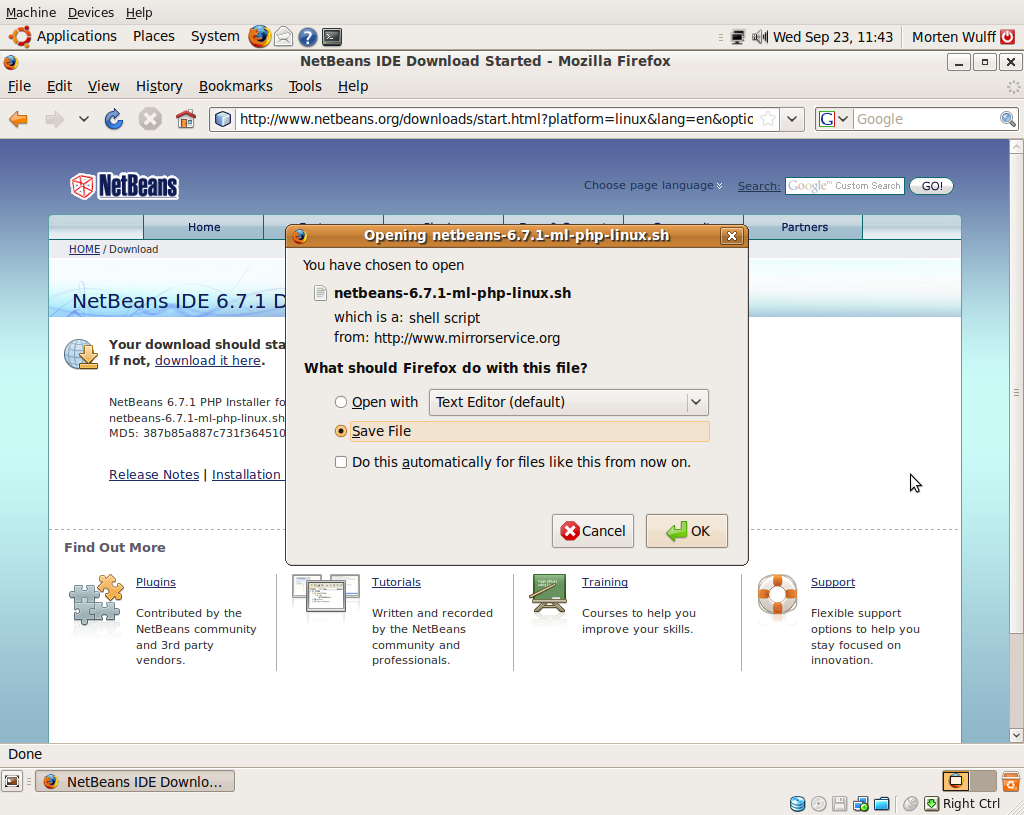Open the back/forward history dropdown
This screenshot has width=1024, height=815.
pyautogui.click(x=84, y=119)
